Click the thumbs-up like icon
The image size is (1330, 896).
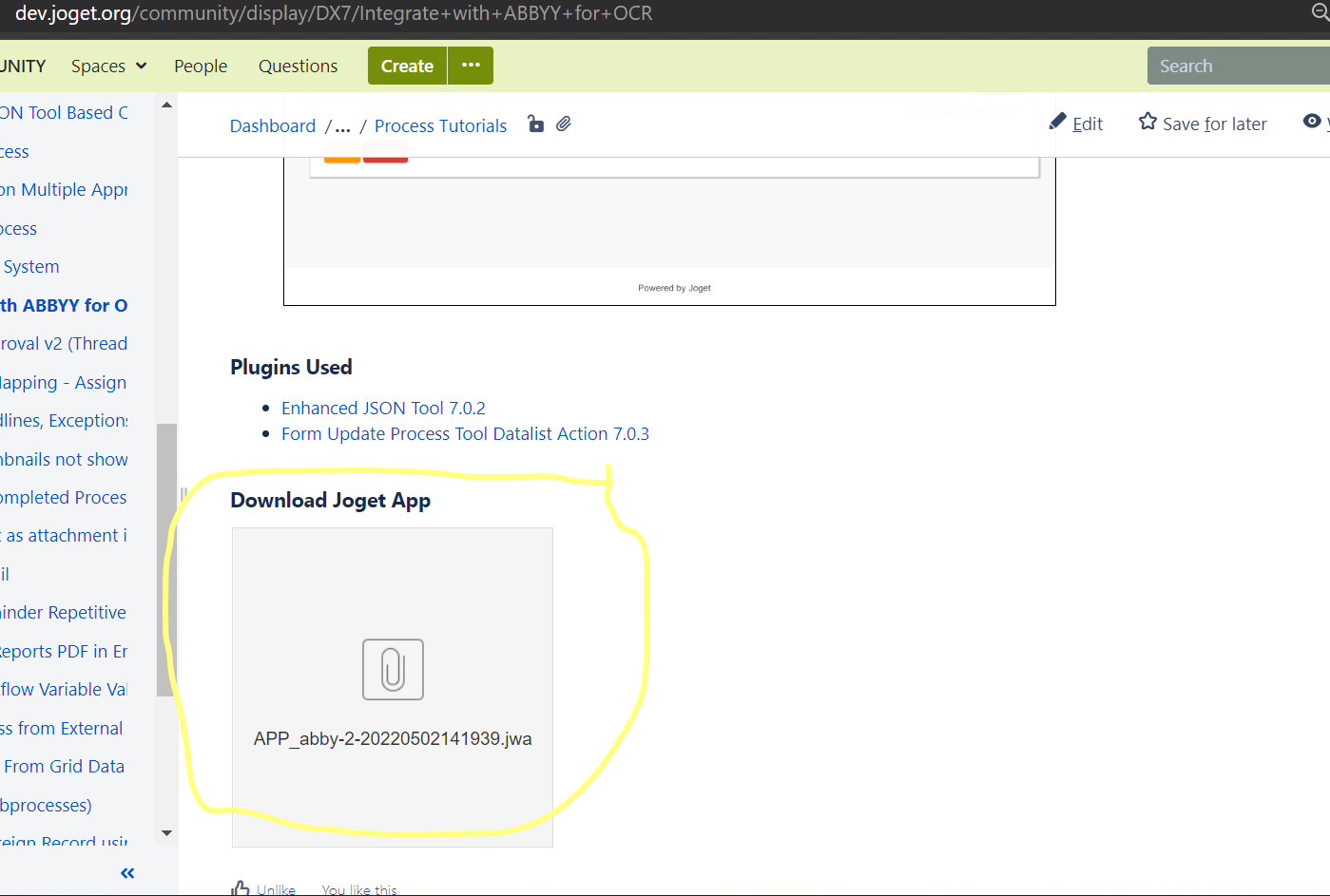pos(241,889)
